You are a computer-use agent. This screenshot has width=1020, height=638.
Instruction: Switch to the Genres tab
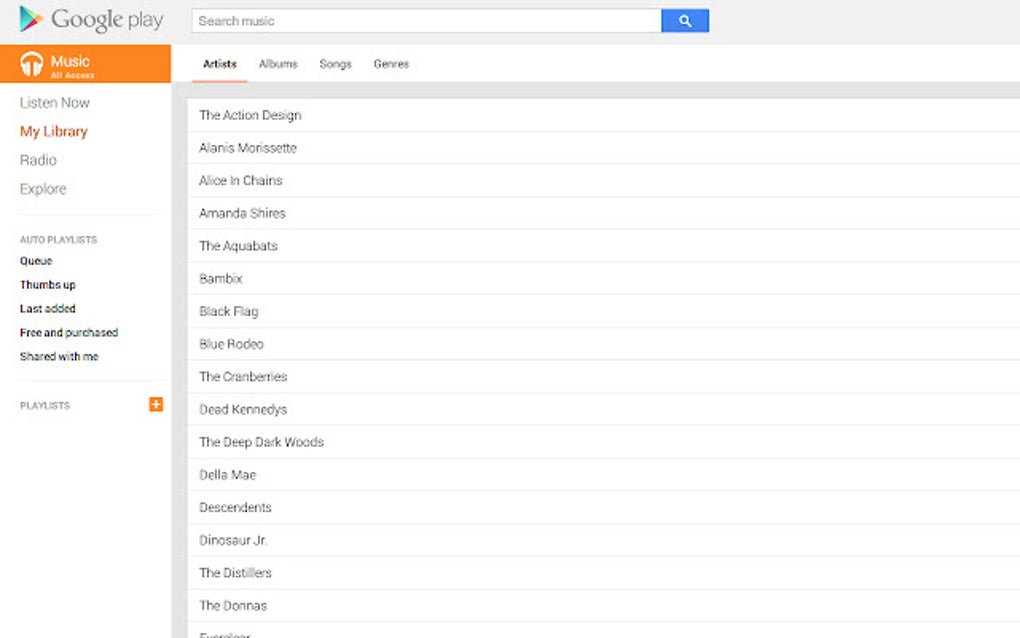391,63
